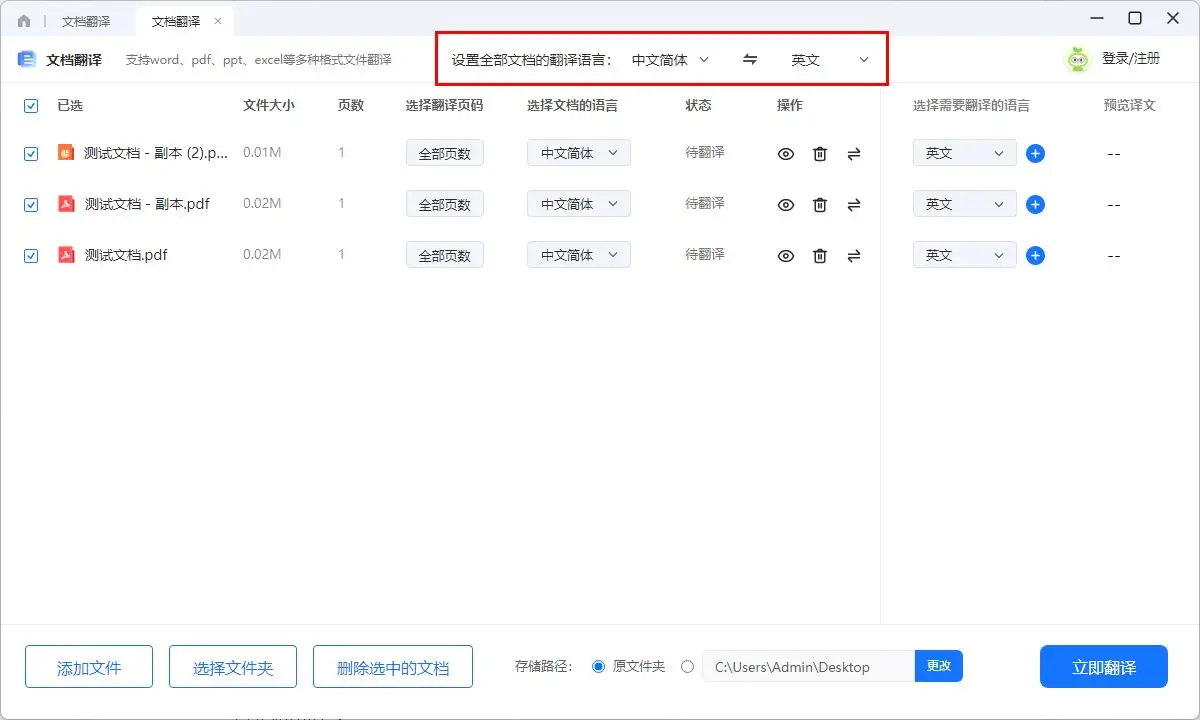This screenshot has width=1200, height=720.
Task: Open the 中文简体 source language dropdown in the header
Action: [669, 59]
